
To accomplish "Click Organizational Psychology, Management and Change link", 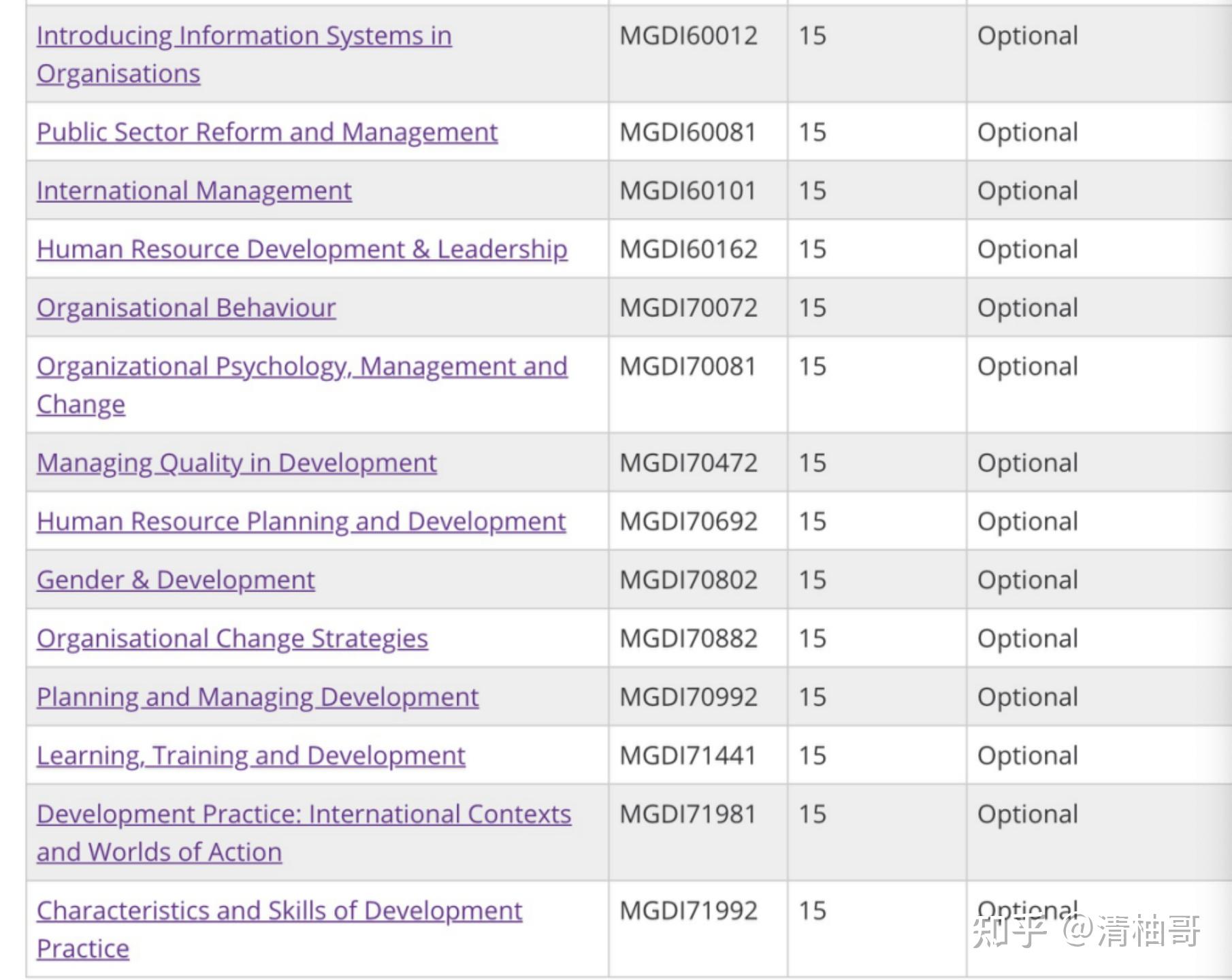I will [302, 367].
